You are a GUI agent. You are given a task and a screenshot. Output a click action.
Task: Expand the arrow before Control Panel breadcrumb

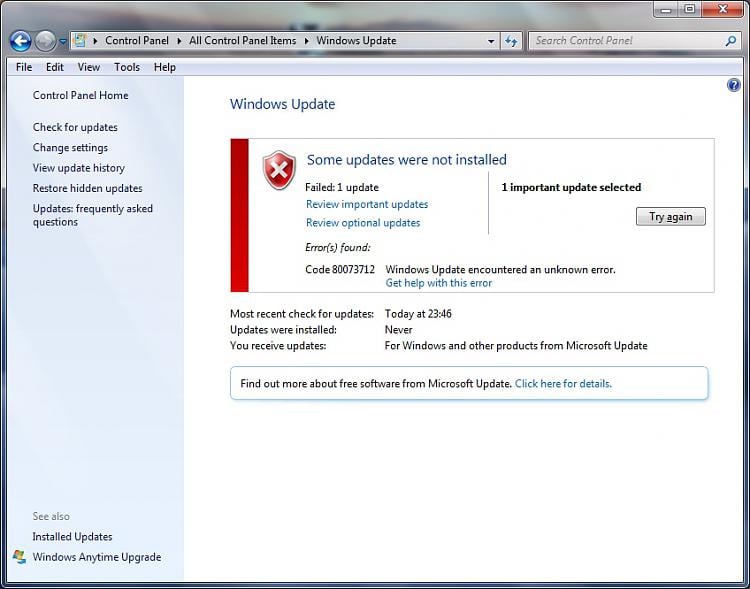tap(95, 41)
